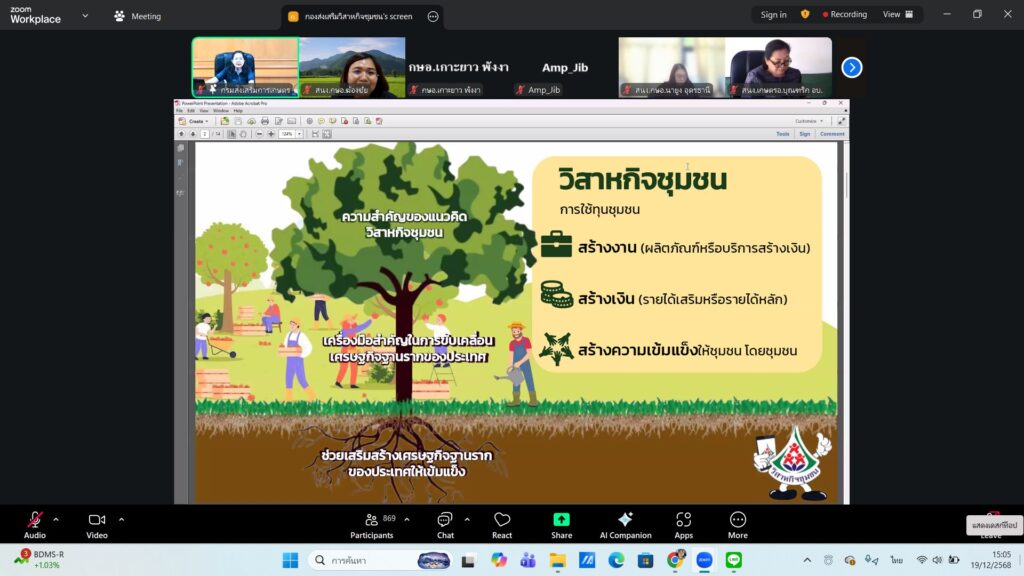Open the More options menu
Viewport: 1024px width, 576px height.
(x=738, y=522)
